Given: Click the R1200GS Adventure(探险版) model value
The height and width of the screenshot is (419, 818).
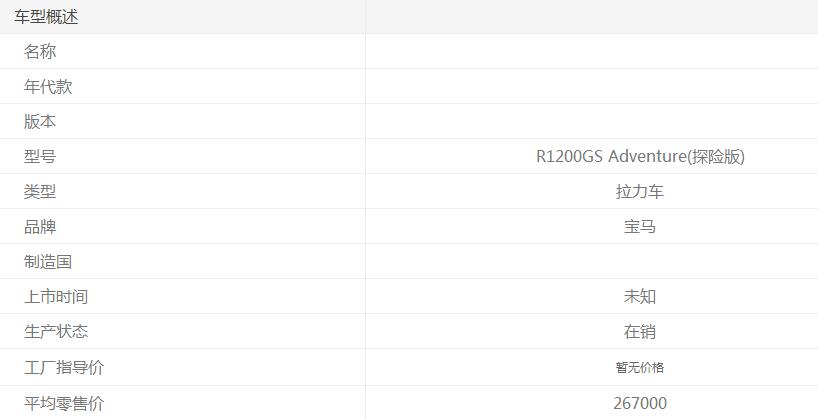Looking at the screenshot, I should point(640,157).
